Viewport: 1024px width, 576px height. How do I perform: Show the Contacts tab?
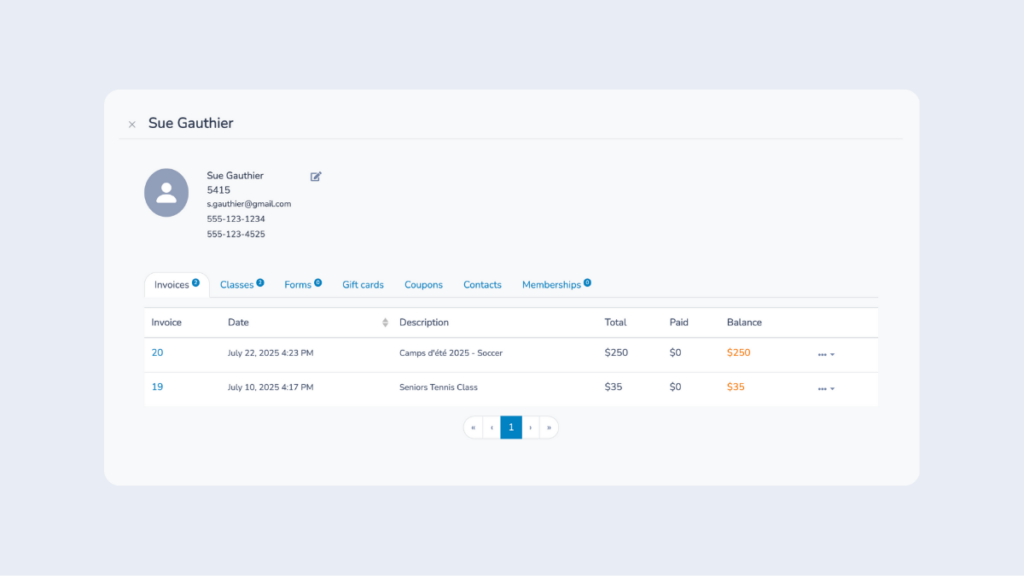[x=482, y=285]
